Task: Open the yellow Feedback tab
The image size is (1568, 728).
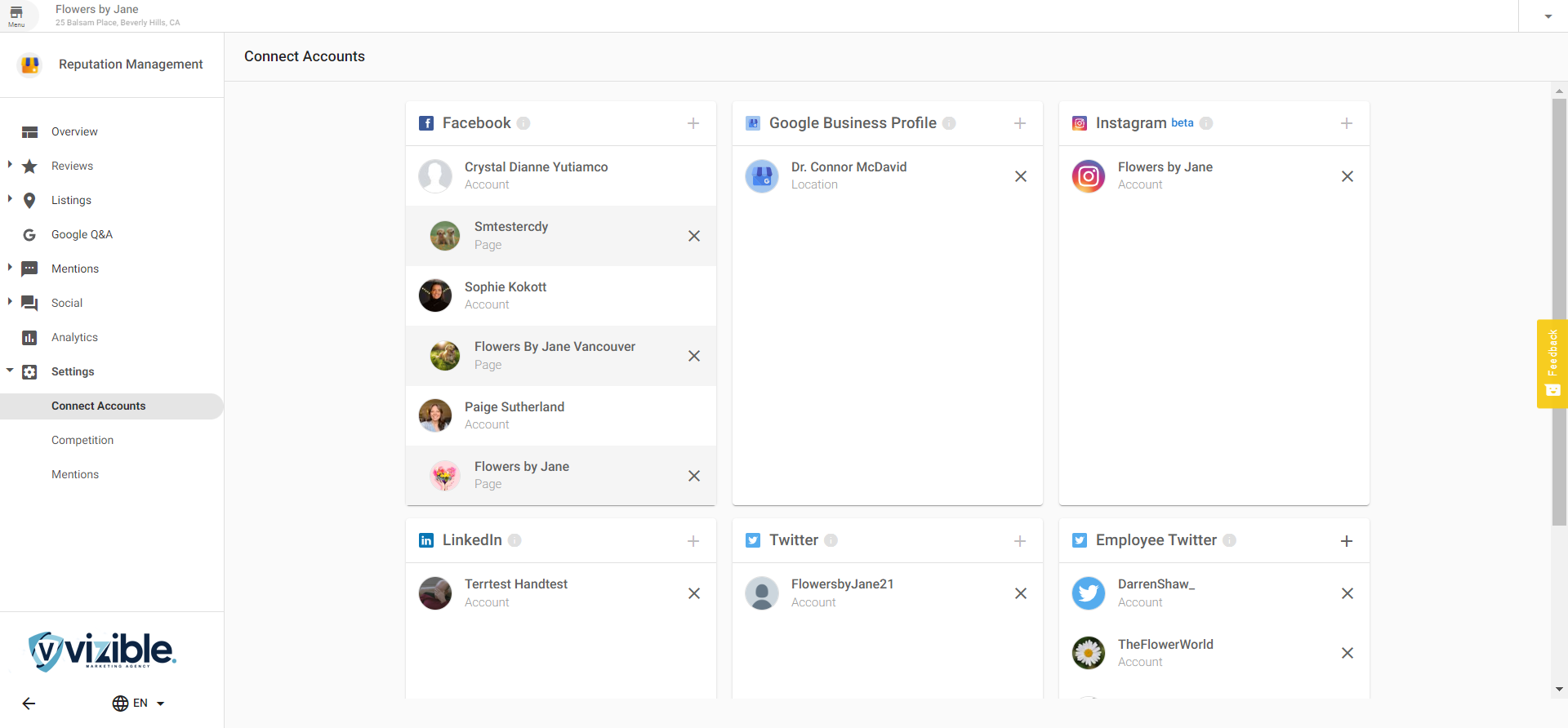Action: (1552, 363)
